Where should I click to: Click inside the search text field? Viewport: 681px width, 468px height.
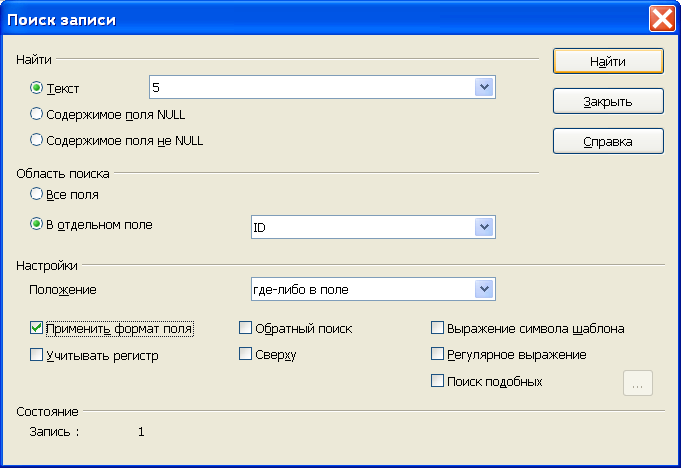pyautogui.click(x=312, y=87)
